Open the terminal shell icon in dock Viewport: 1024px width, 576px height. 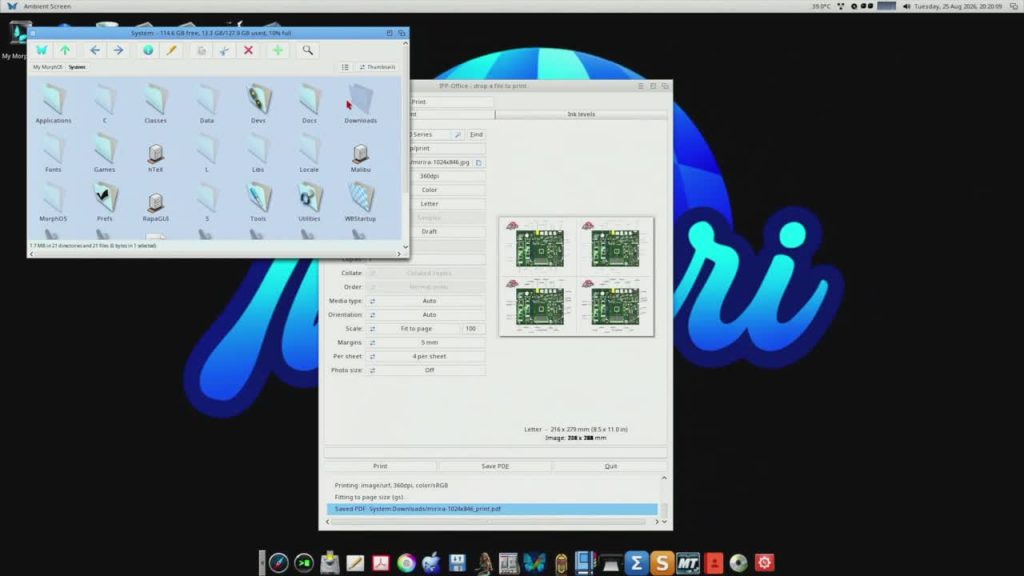point(304,563)
